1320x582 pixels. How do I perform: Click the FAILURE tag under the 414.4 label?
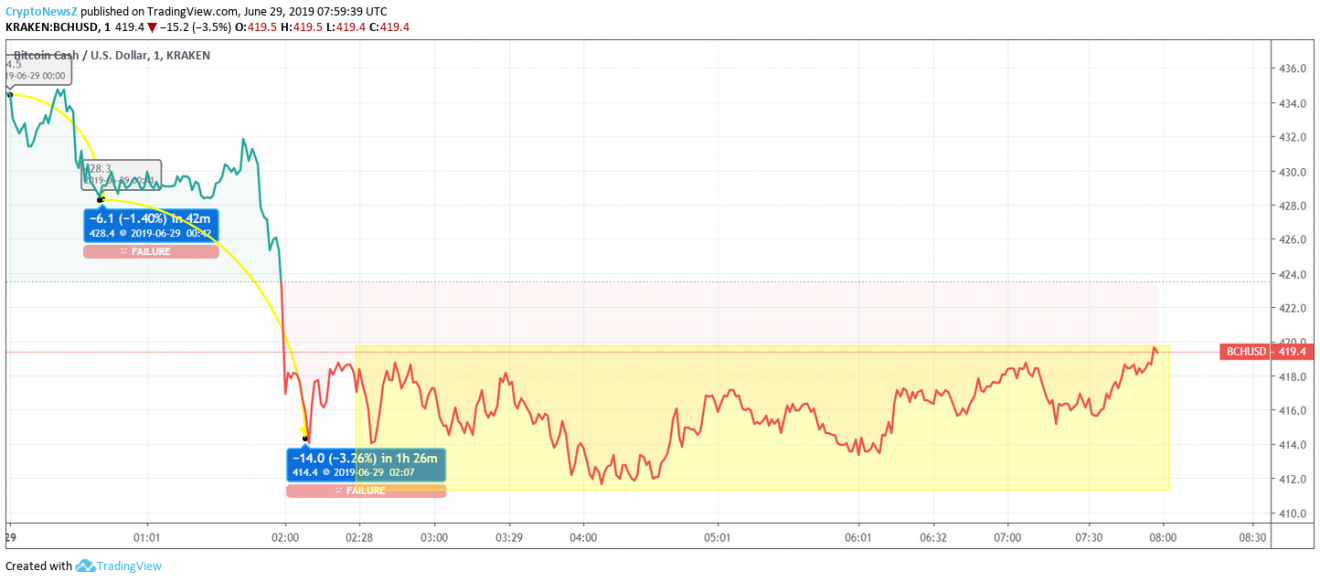coord(366,491)
